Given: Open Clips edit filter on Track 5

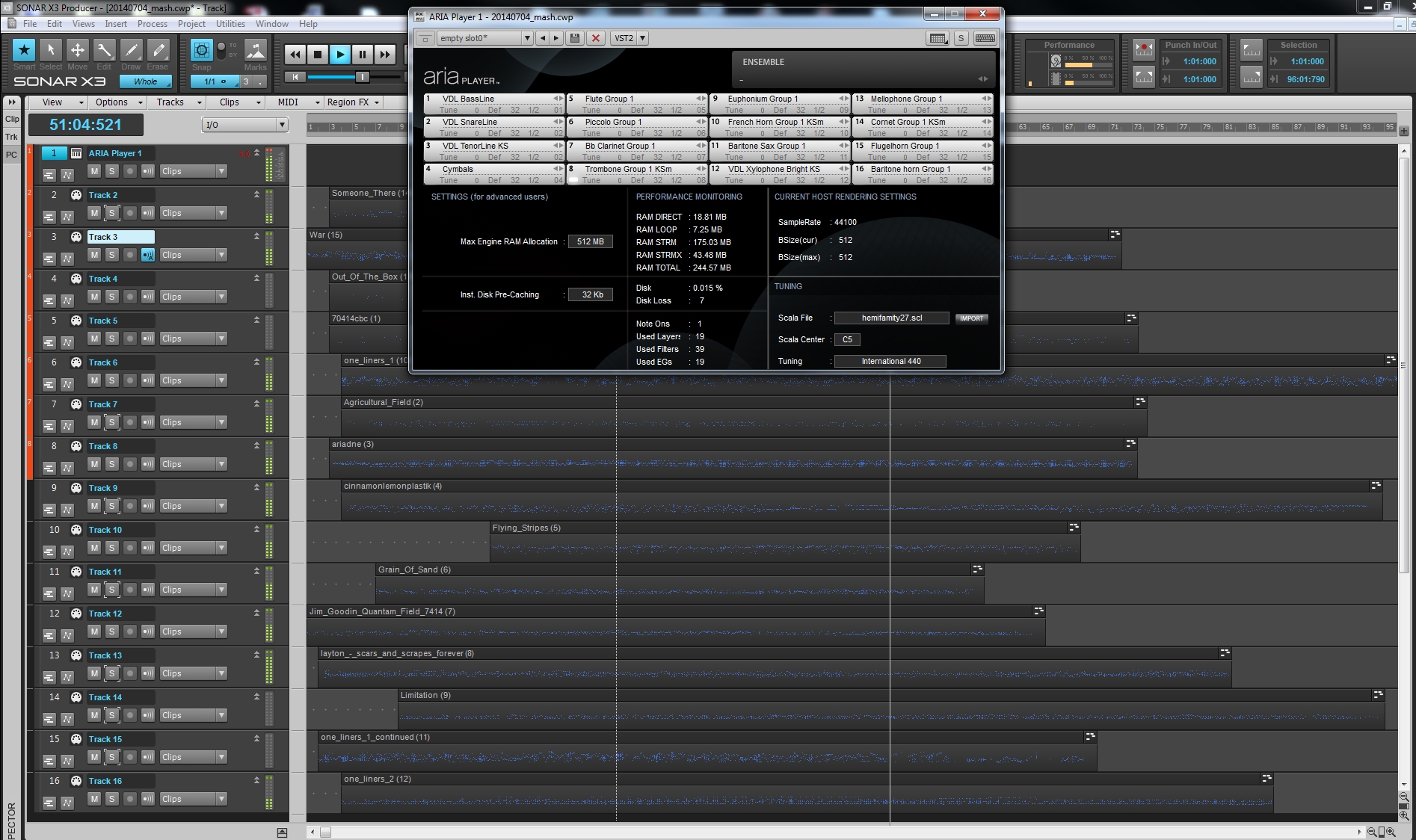Looking at the screenshot, I should pyautogui.click(x=193, y=339).
